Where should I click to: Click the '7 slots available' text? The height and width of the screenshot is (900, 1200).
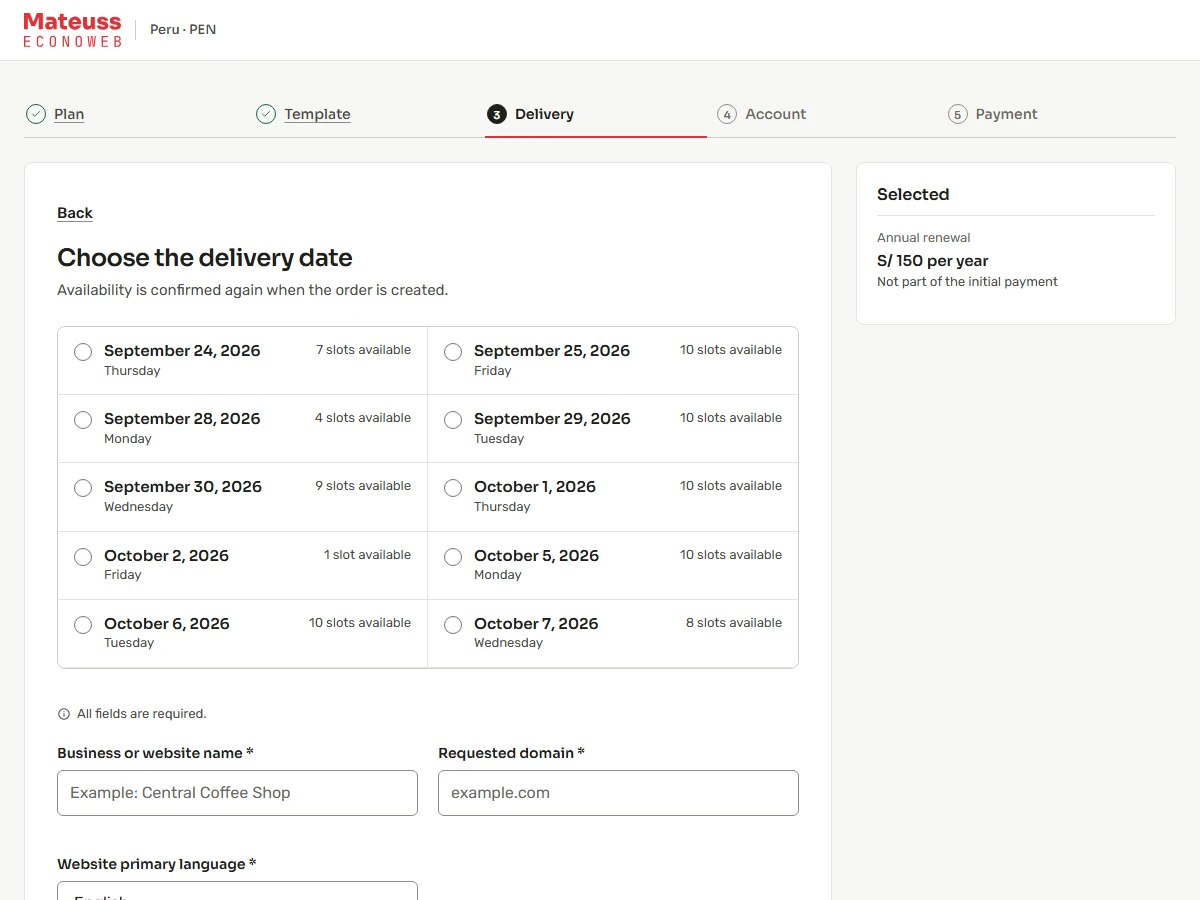pyautogui.click(x=363, y=350)
